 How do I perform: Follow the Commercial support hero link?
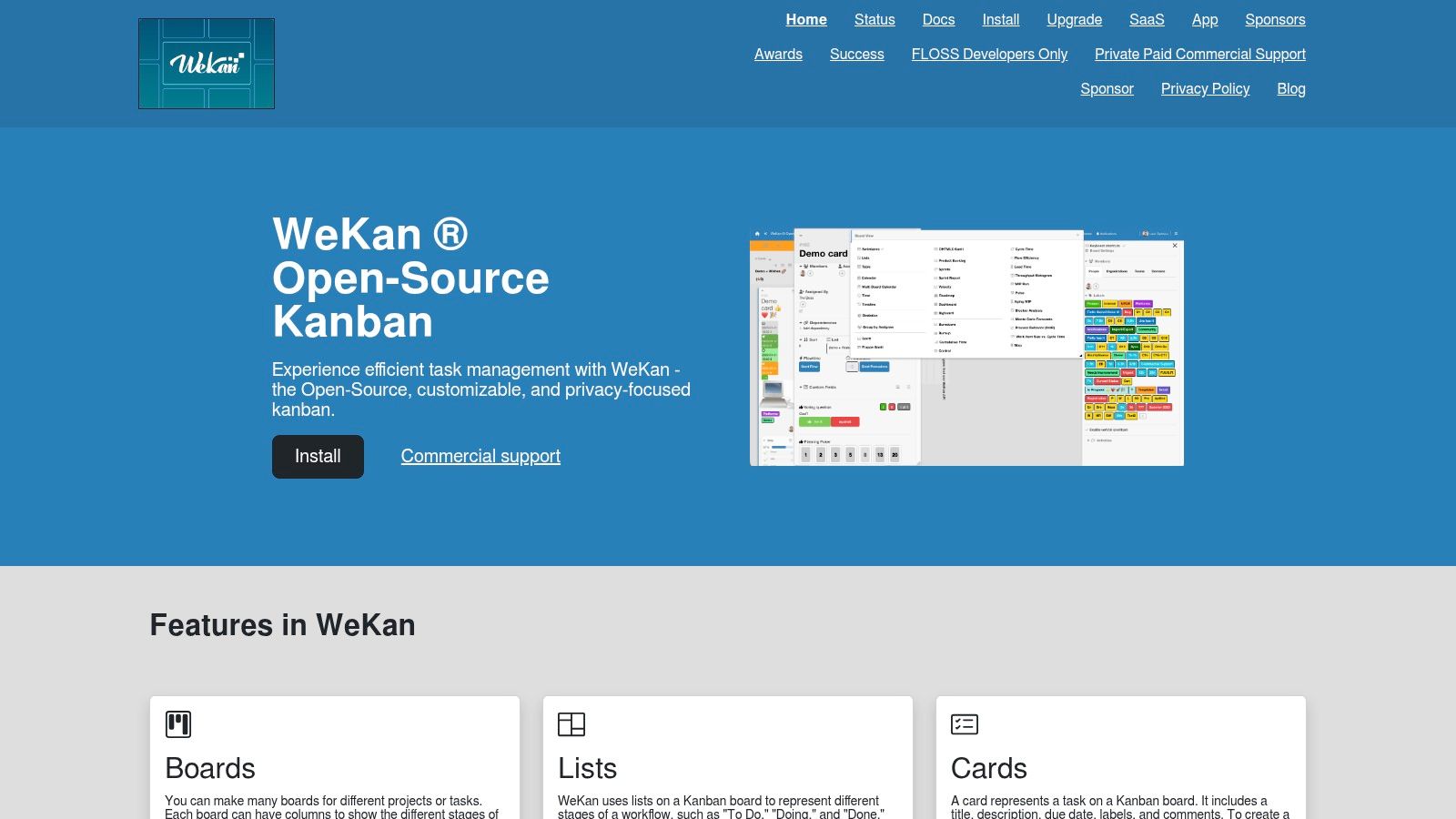(480, 456)
